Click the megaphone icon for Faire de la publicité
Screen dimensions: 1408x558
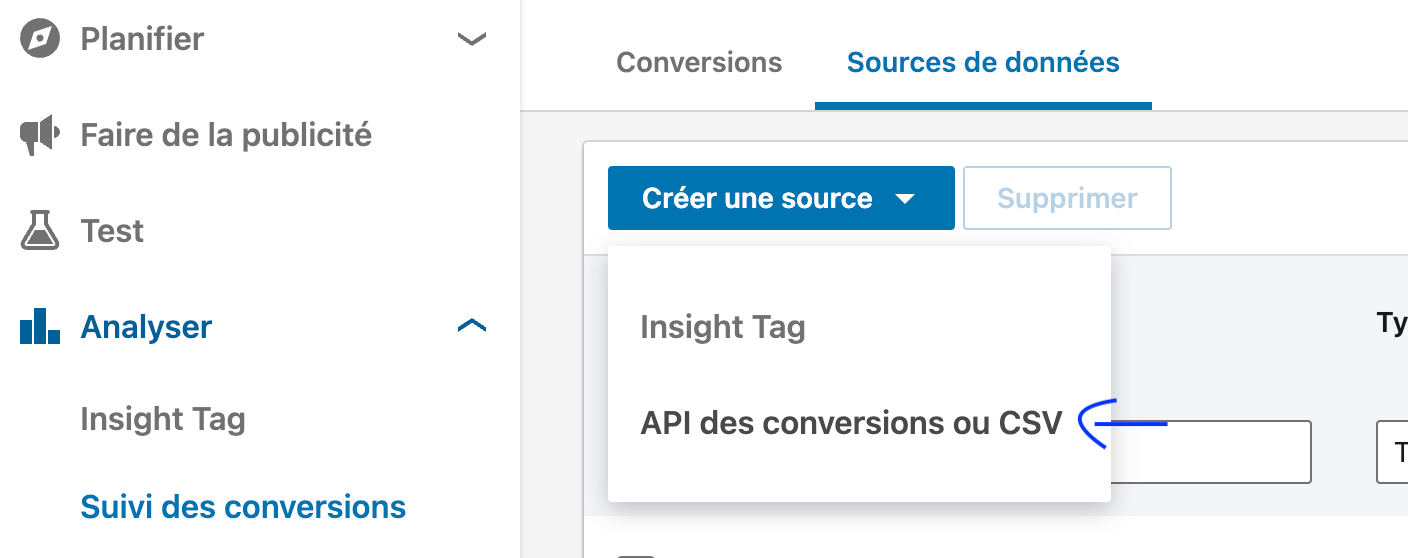point(40,135)
